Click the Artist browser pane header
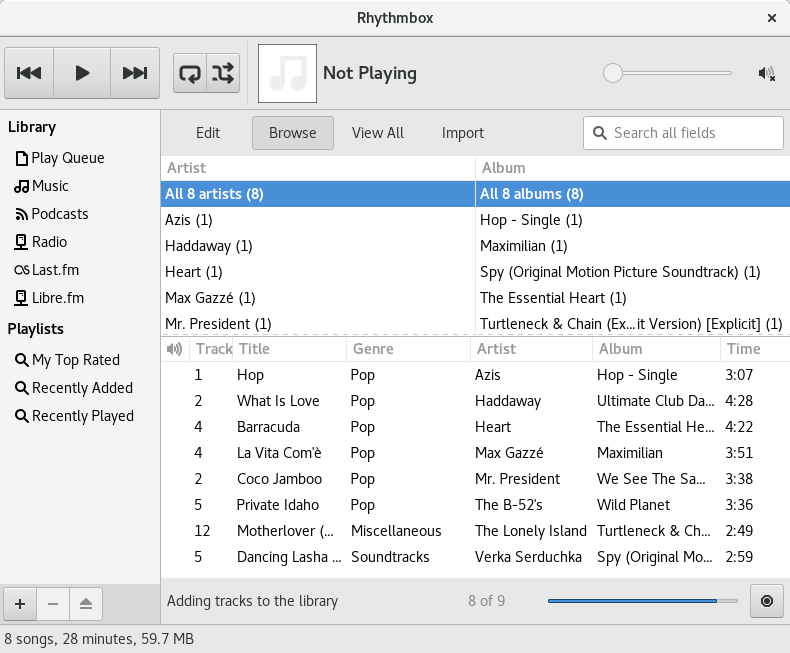The height and width of the screenshot is (653, 790). [318, 168]
